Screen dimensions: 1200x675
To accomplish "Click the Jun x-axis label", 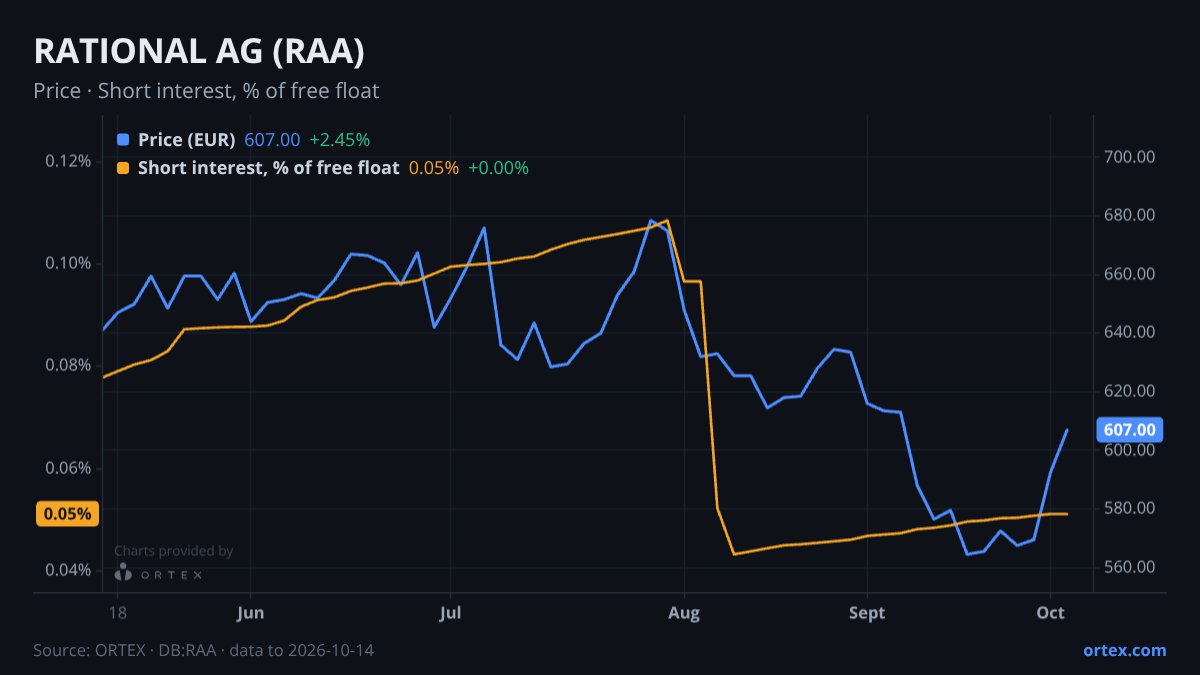I will tap(251, 613).
